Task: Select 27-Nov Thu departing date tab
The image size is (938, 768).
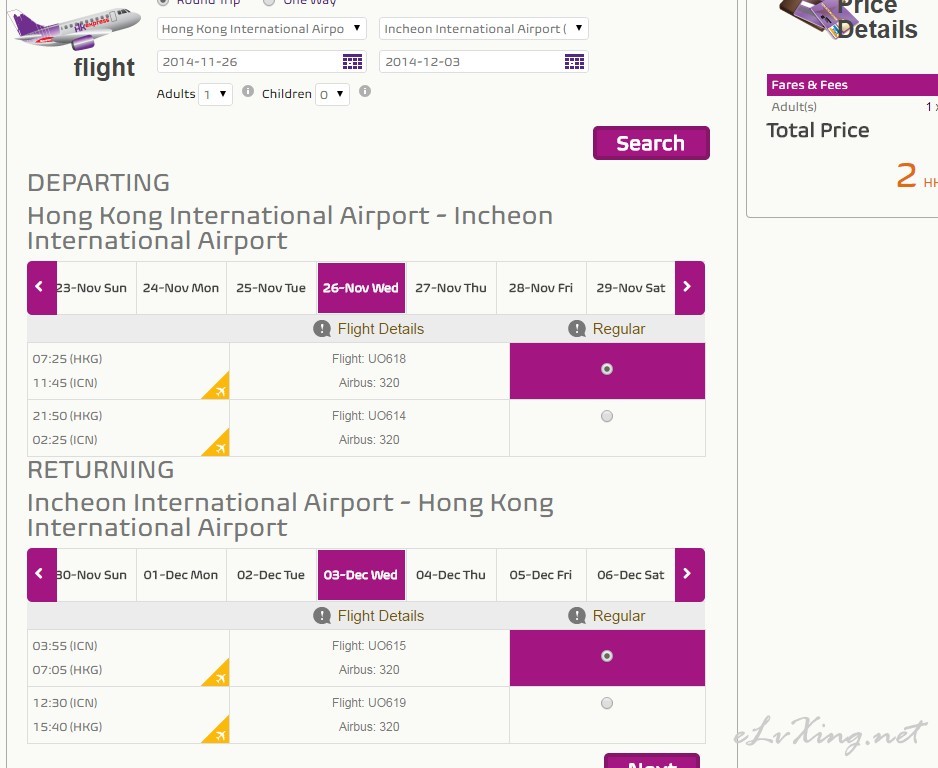Action: pos(451,288)
